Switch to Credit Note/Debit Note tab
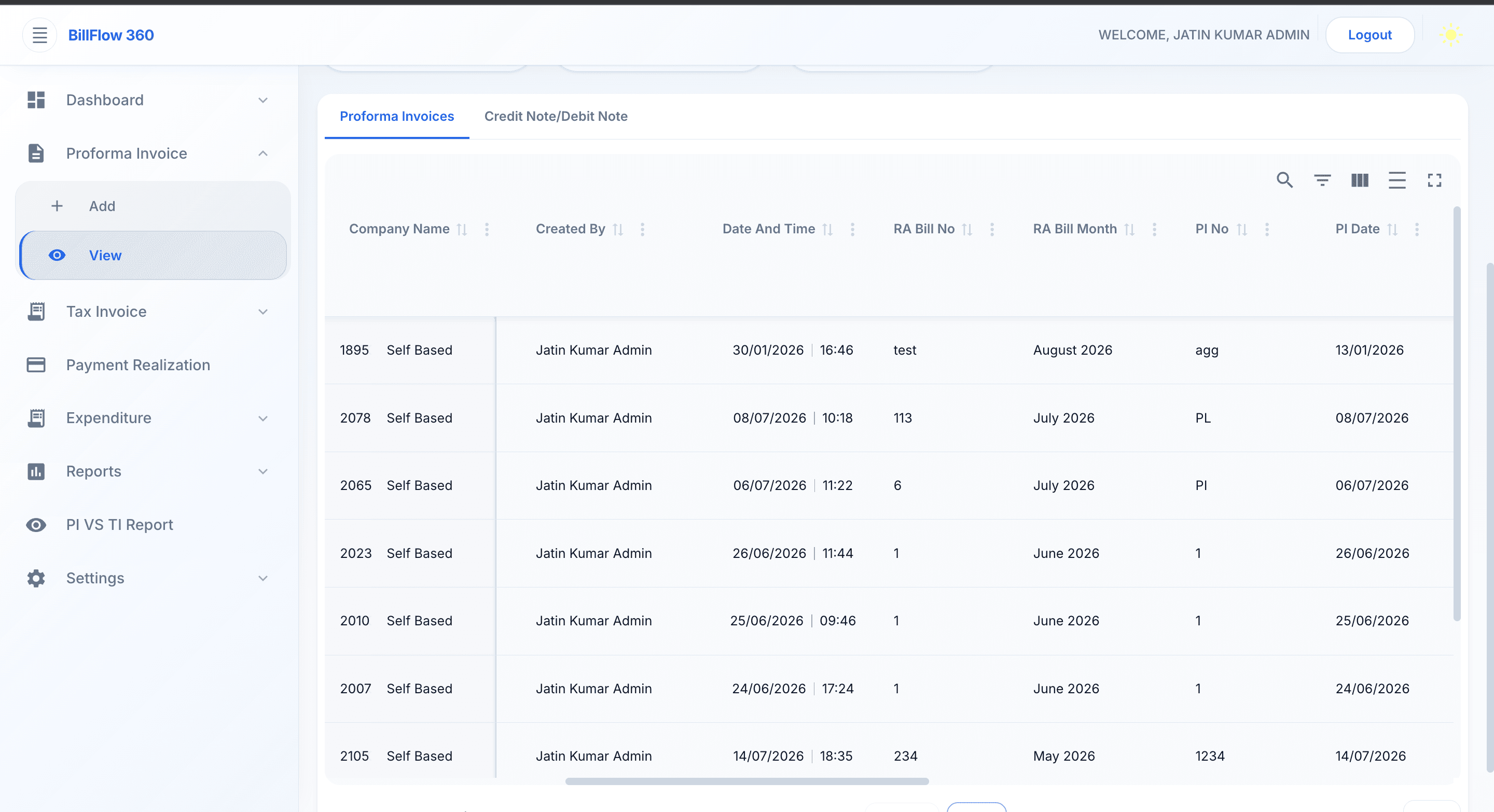Screen dimensions: 1494x812 click(556, 116)
